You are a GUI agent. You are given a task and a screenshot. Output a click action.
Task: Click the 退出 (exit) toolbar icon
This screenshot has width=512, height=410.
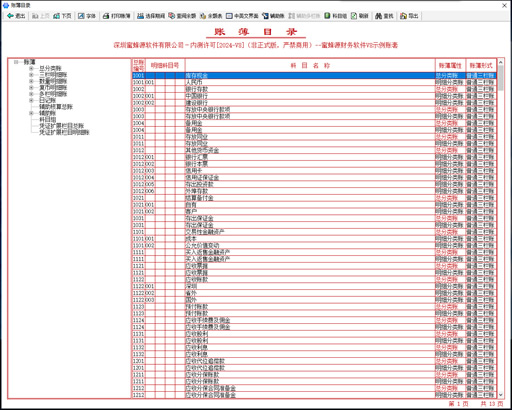pos(16,16)
